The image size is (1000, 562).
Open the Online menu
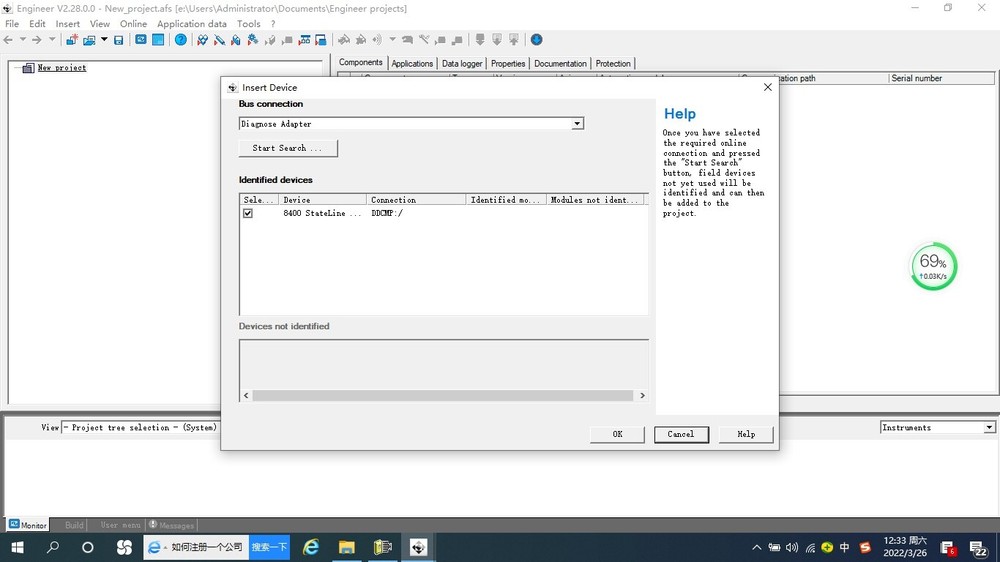133,24
